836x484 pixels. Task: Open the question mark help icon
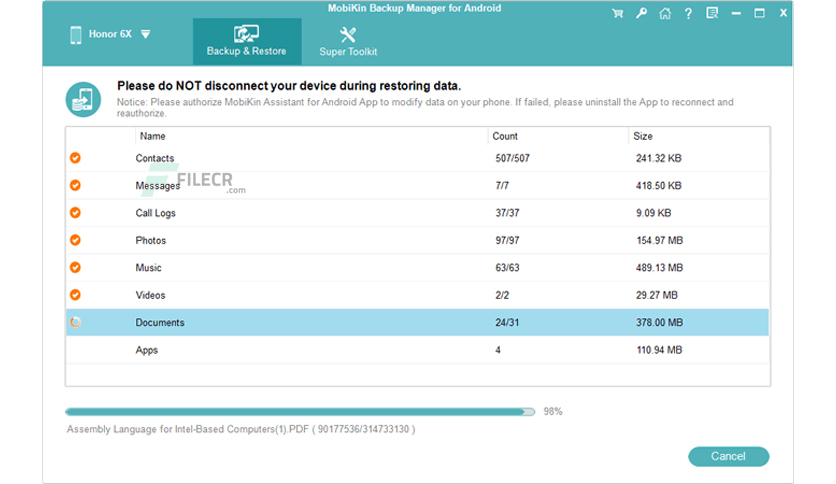[688, 13]
